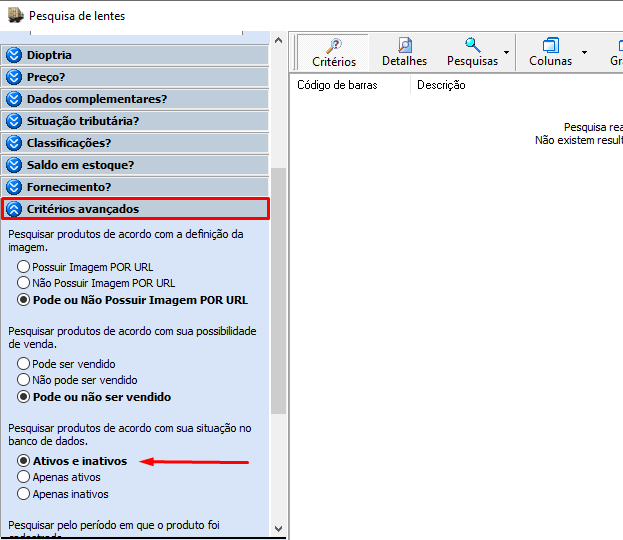Click the Classificações? chevron icon
This screenshot has width=623, height=540.
click(14, 143)
